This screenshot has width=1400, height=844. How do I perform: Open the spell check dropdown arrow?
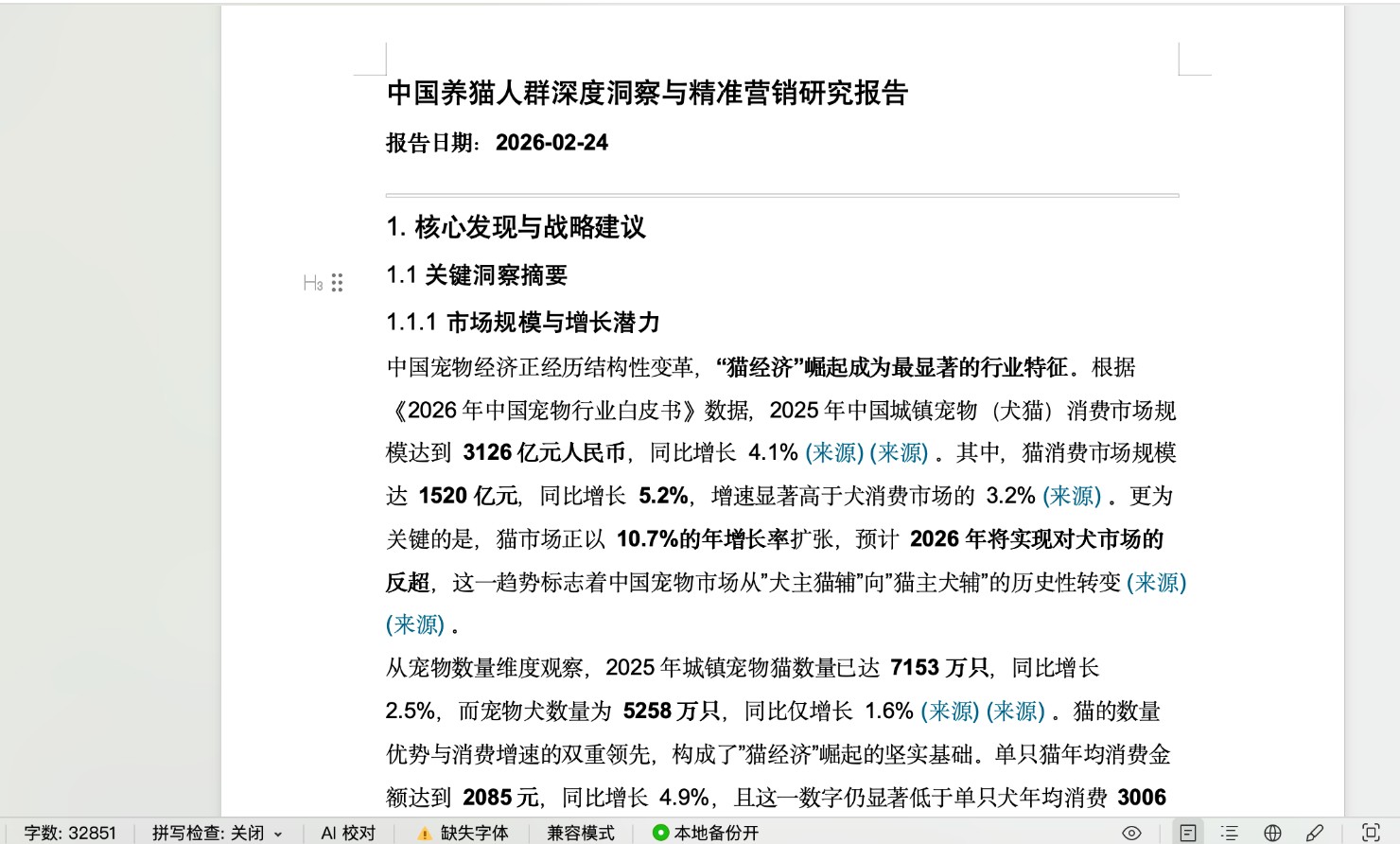278,835
